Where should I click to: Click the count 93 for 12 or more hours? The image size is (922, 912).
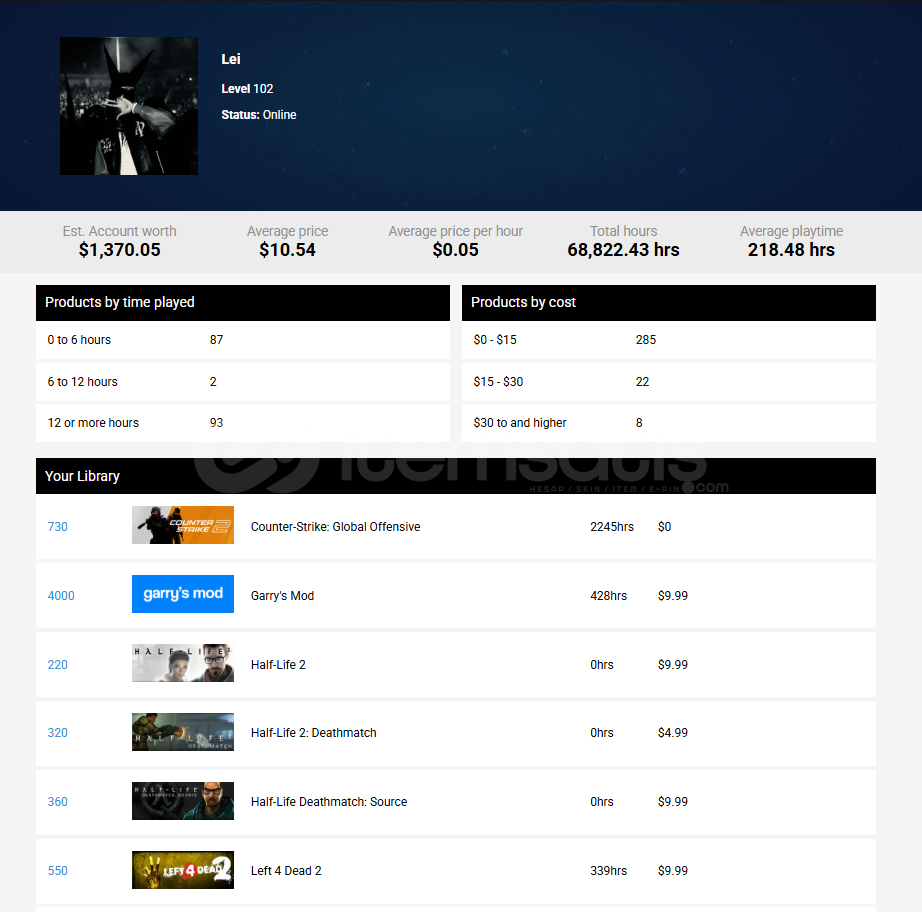click(x=216, y=423)
